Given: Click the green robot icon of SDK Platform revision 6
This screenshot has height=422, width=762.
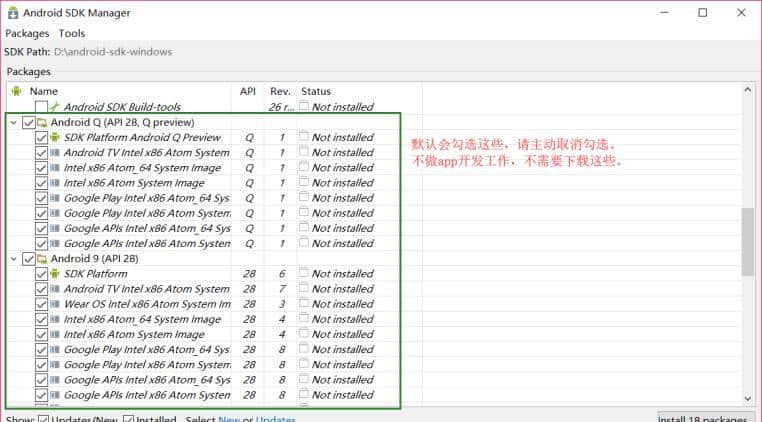Looking at the screenshot, I should [54, 274].
